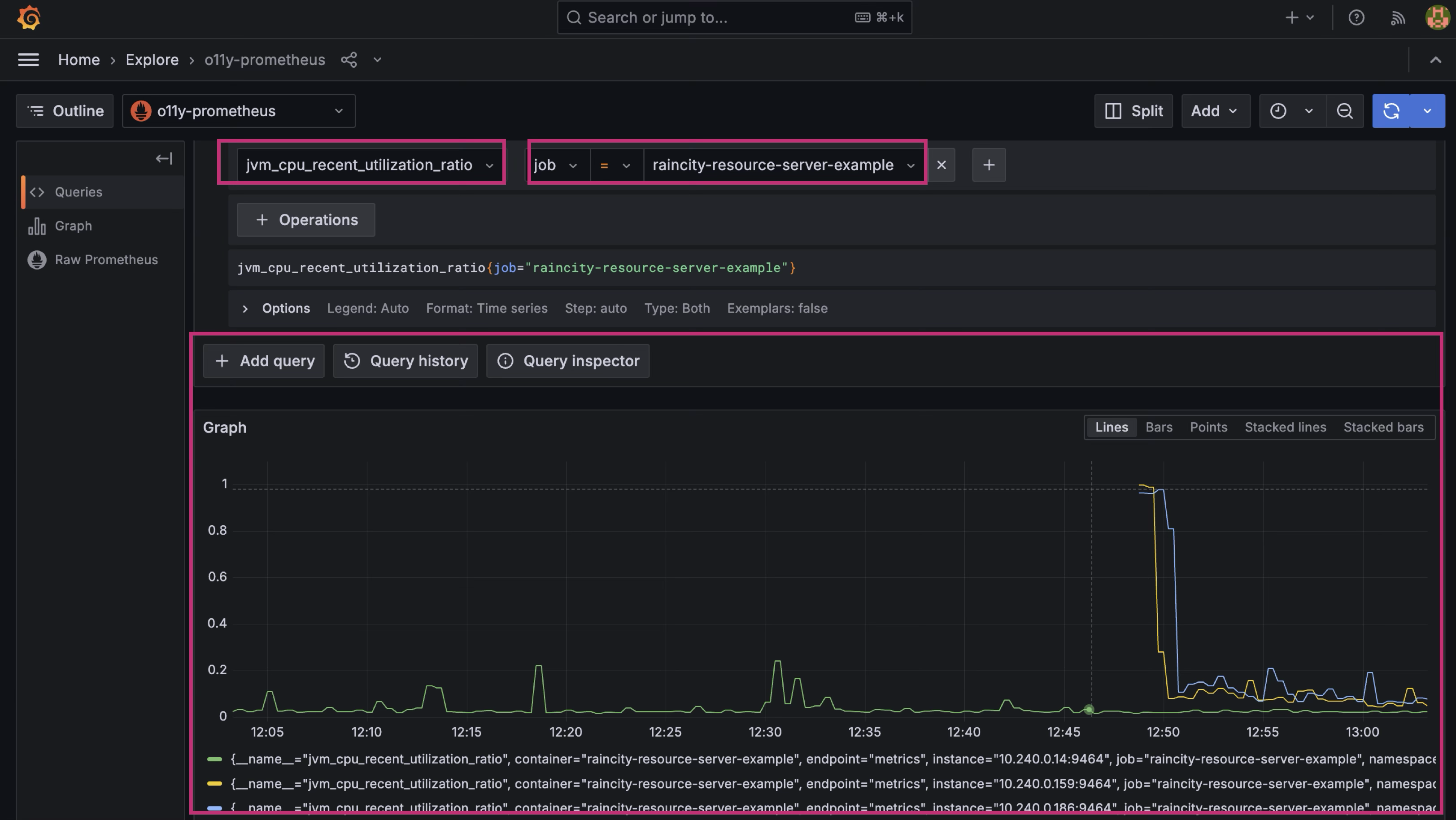Image resolution: width=1456 pixels, height=820 pixels.
Task: Collapse the top navigation with chevron-up icon
Action: [x=1435, y=60]
